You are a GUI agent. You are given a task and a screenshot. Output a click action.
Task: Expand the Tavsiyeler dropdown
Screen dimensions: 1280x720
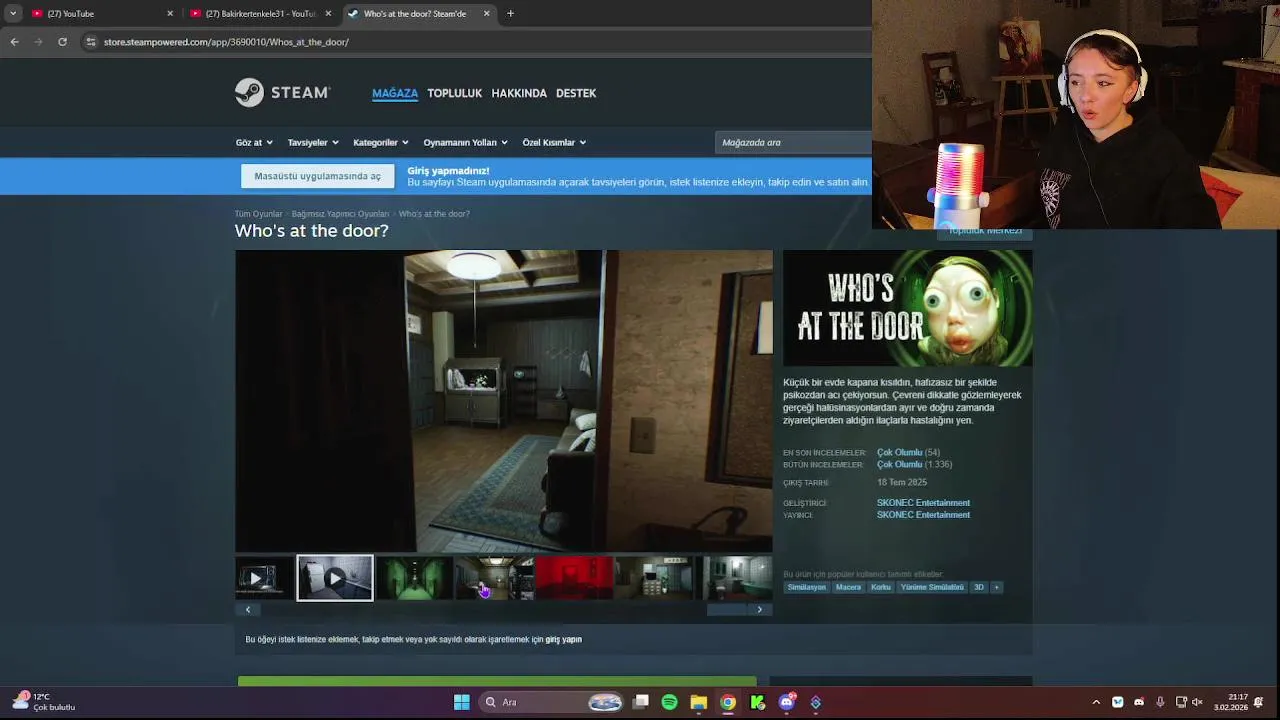click(313, 142)
